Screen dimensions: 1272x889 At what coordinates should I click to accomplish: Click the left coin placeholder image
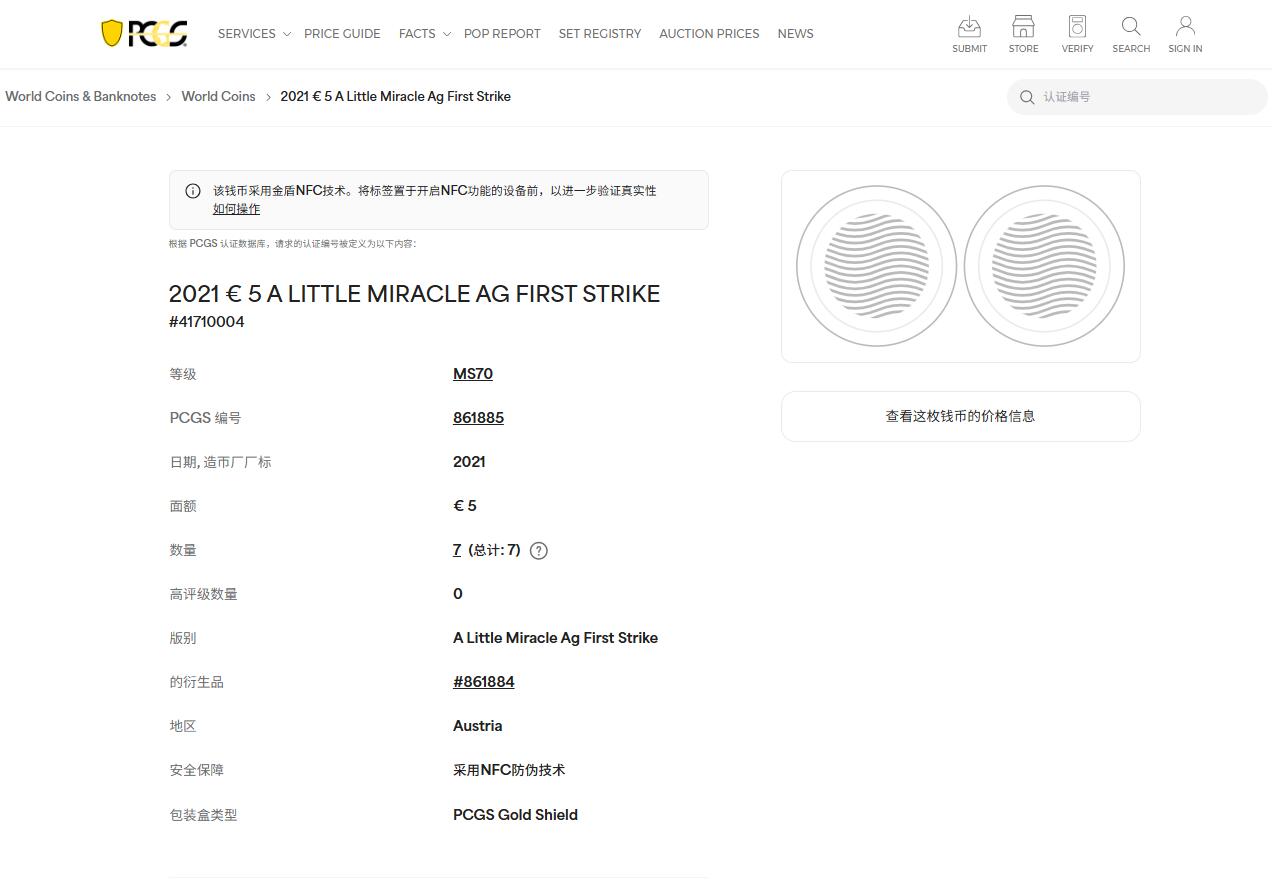coord(876,266)
